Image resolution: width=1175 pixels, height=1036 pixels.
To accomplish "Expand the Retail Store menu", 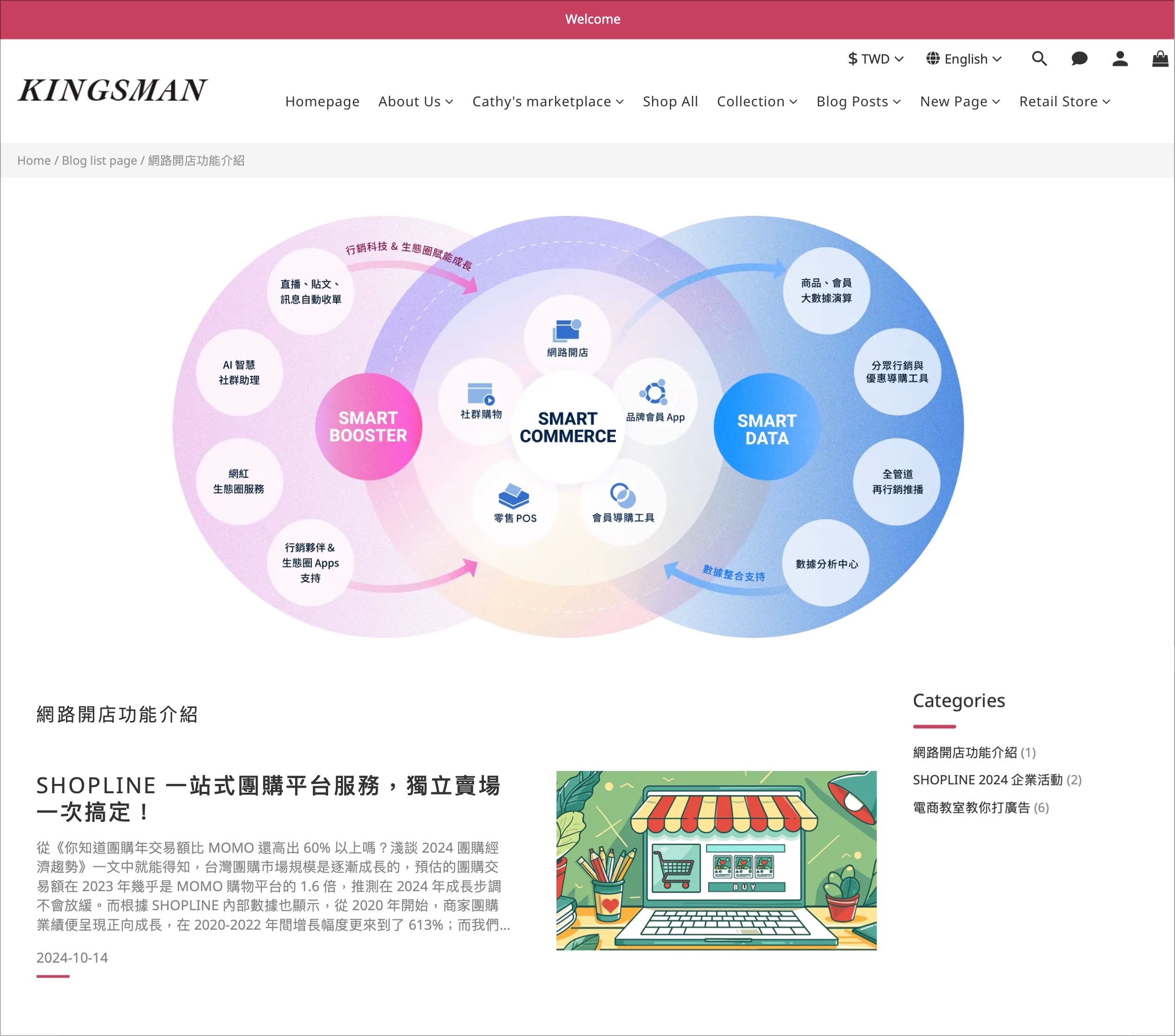I will click(1065, 102).
